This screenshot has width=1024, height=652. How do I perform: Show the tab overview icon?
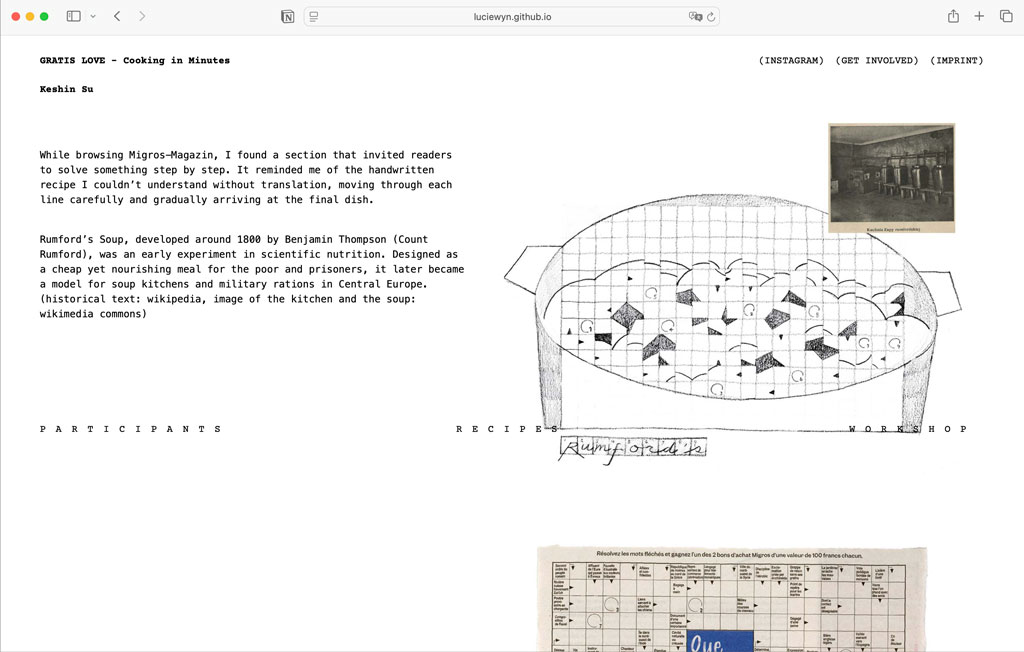pyautogui.click(x=1006, y=16)
